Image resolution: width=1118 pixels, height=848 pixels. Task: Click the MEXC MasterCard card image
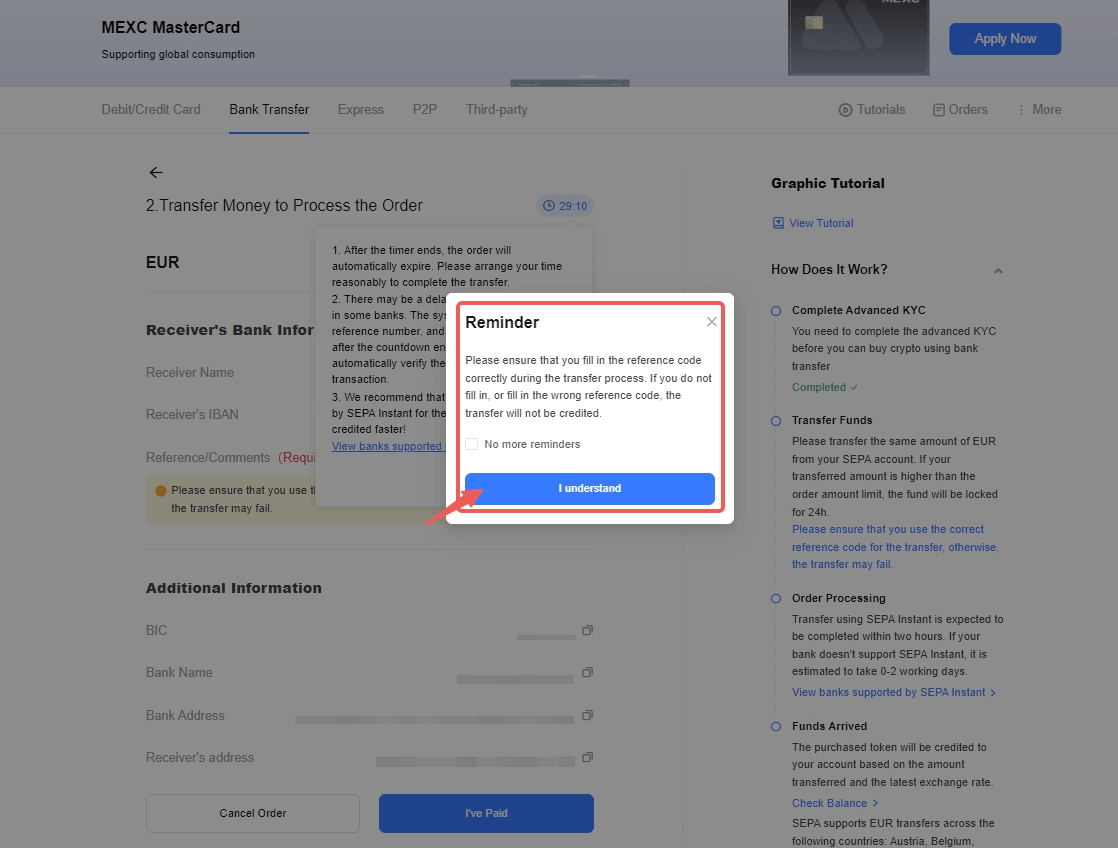(x=858, y=37)
